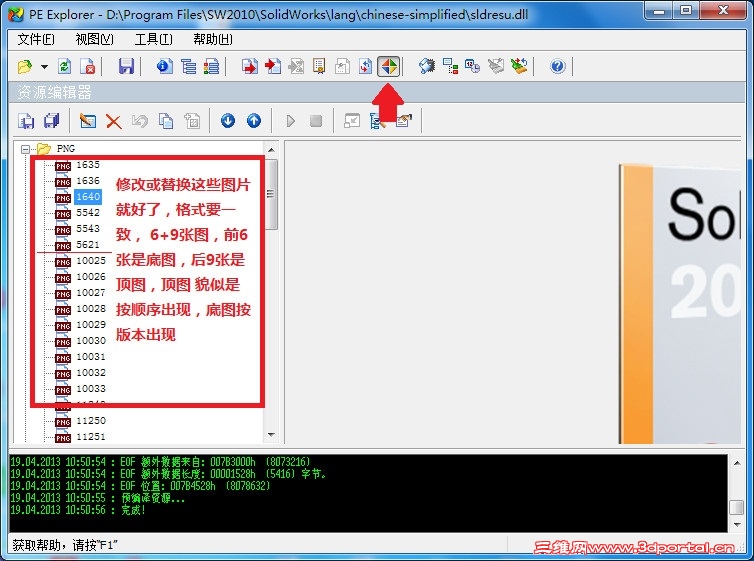Open the section headers view icon
Image resolution: width=754 pixels, height=561 pixels.
(x=211, y=66)
